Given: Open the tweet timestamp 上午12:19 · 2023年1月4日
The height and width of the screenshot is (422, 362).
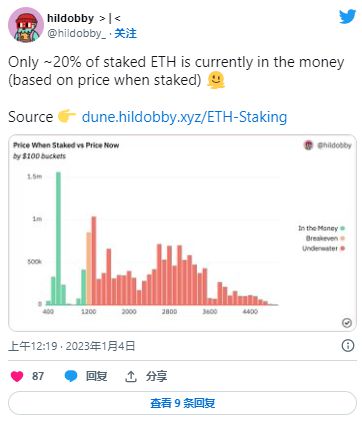Looking at the screenshot, I should 72,346.
